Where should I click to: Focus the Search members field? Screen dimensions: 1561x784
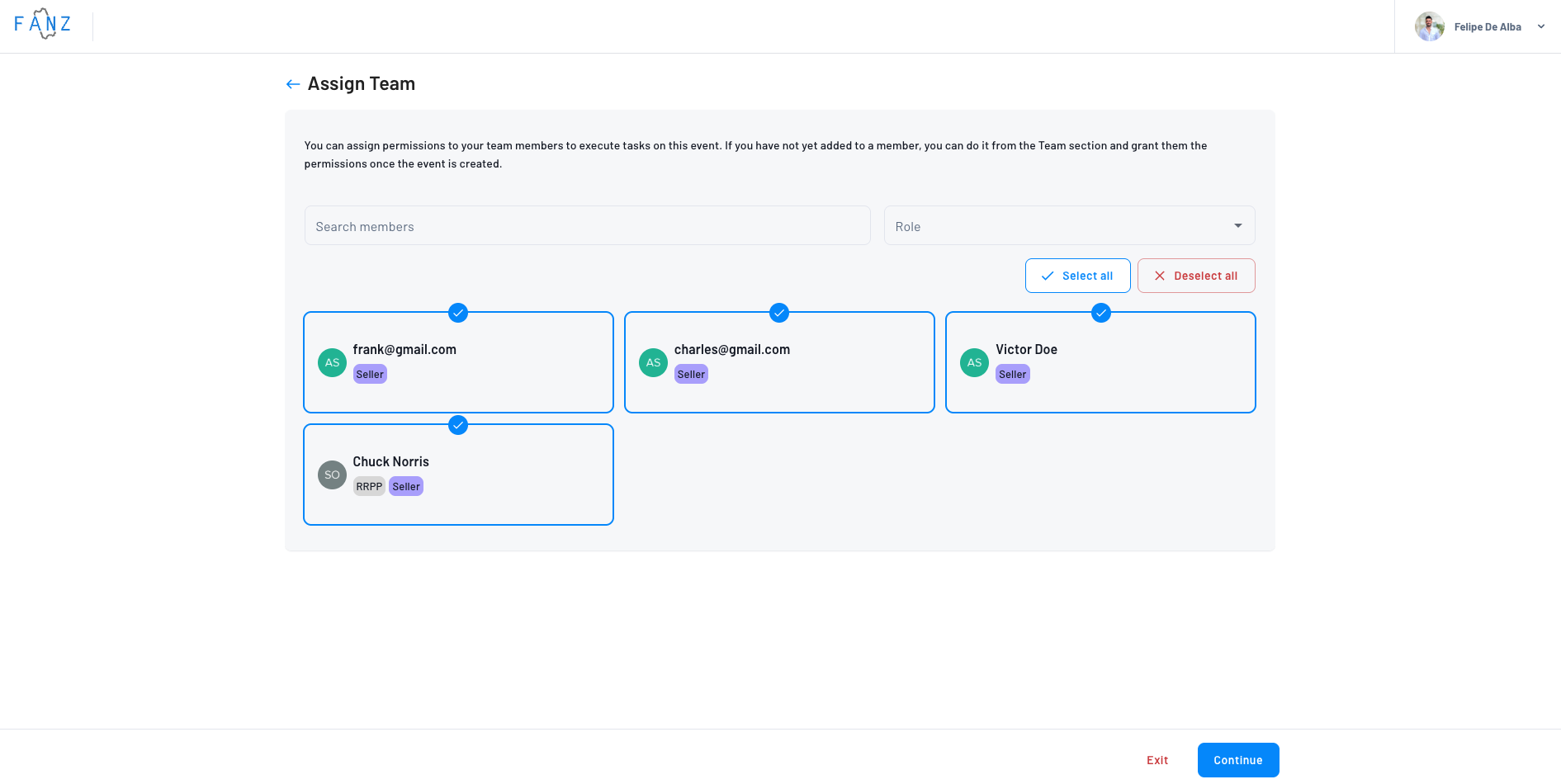[587, 226]
